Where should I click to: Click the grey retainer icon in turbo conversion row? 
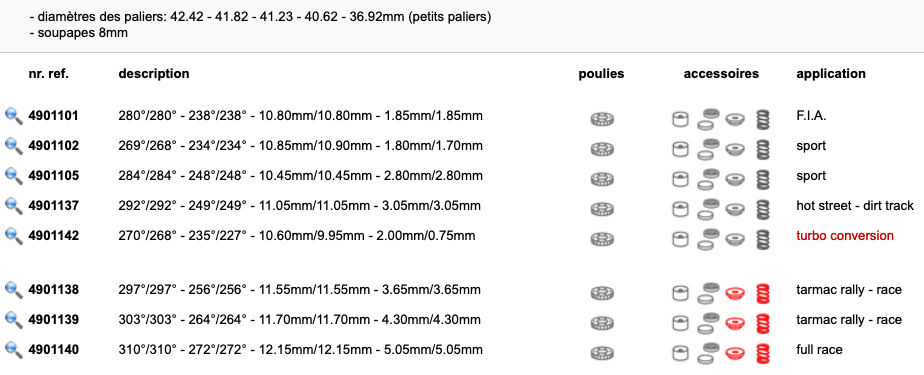(x=734, y=239)
